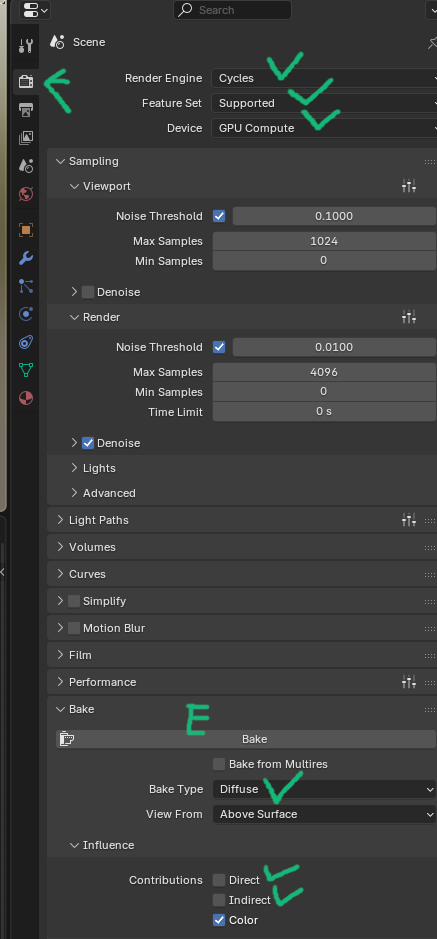Viewport: 437px width, 939px height.
Task: Open the Render Engine dropdown
Action: tap(324, 78)
